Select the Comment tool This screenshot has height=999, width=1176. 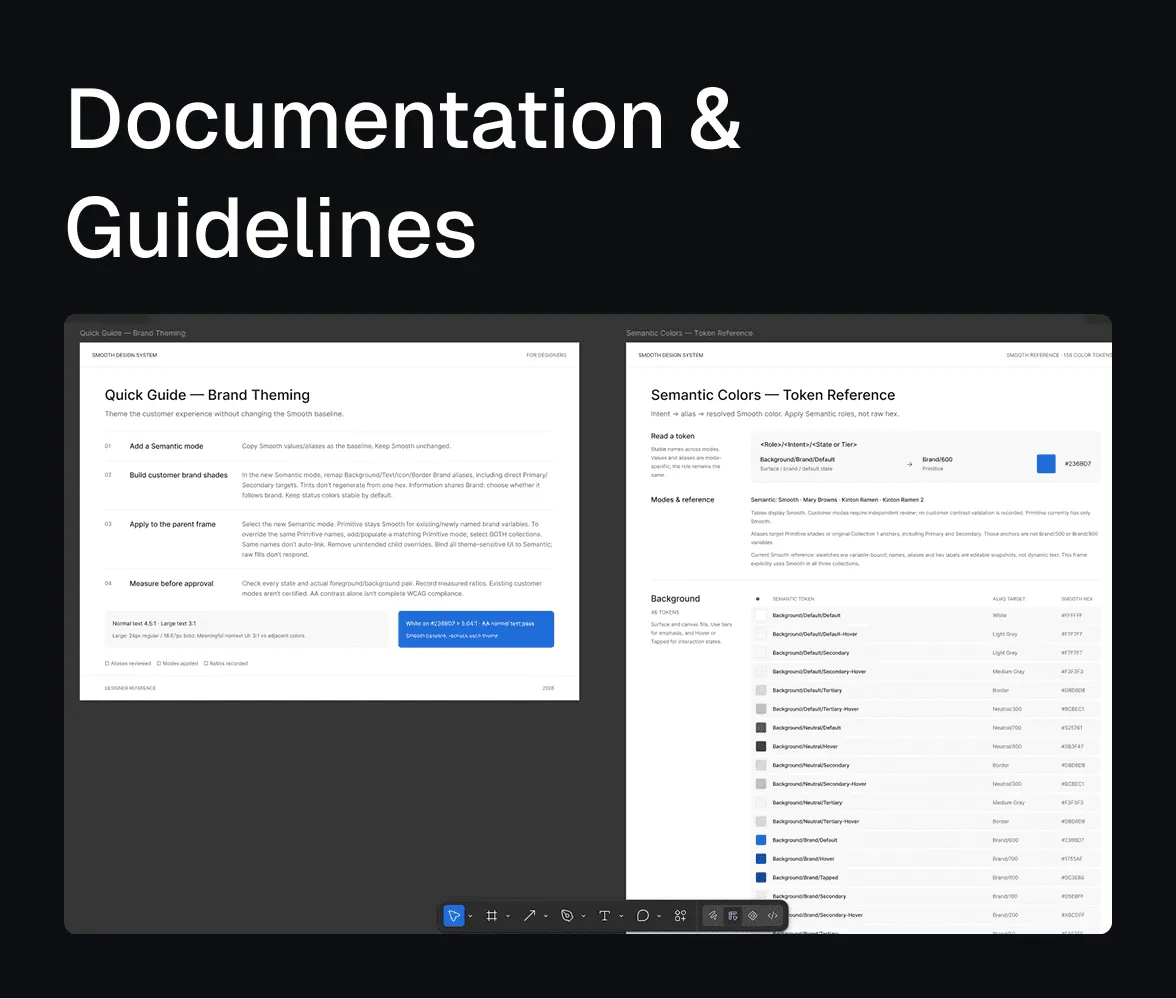[643, 916]
